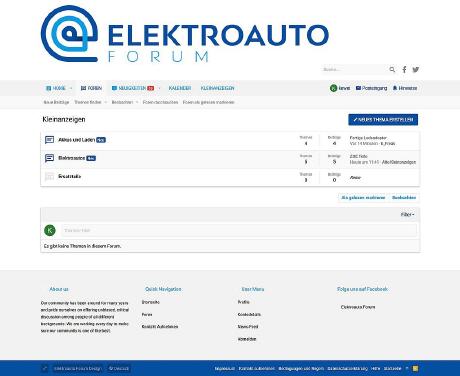This screenshot has height=376, width=460.
Task: Click Neues Thema erstellen button
Action: coord(383,120)
